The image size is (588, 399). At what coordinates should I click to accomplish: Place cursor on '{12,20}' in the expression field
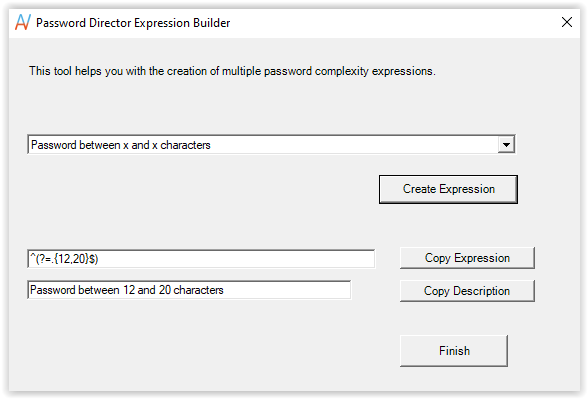(71, 259)
